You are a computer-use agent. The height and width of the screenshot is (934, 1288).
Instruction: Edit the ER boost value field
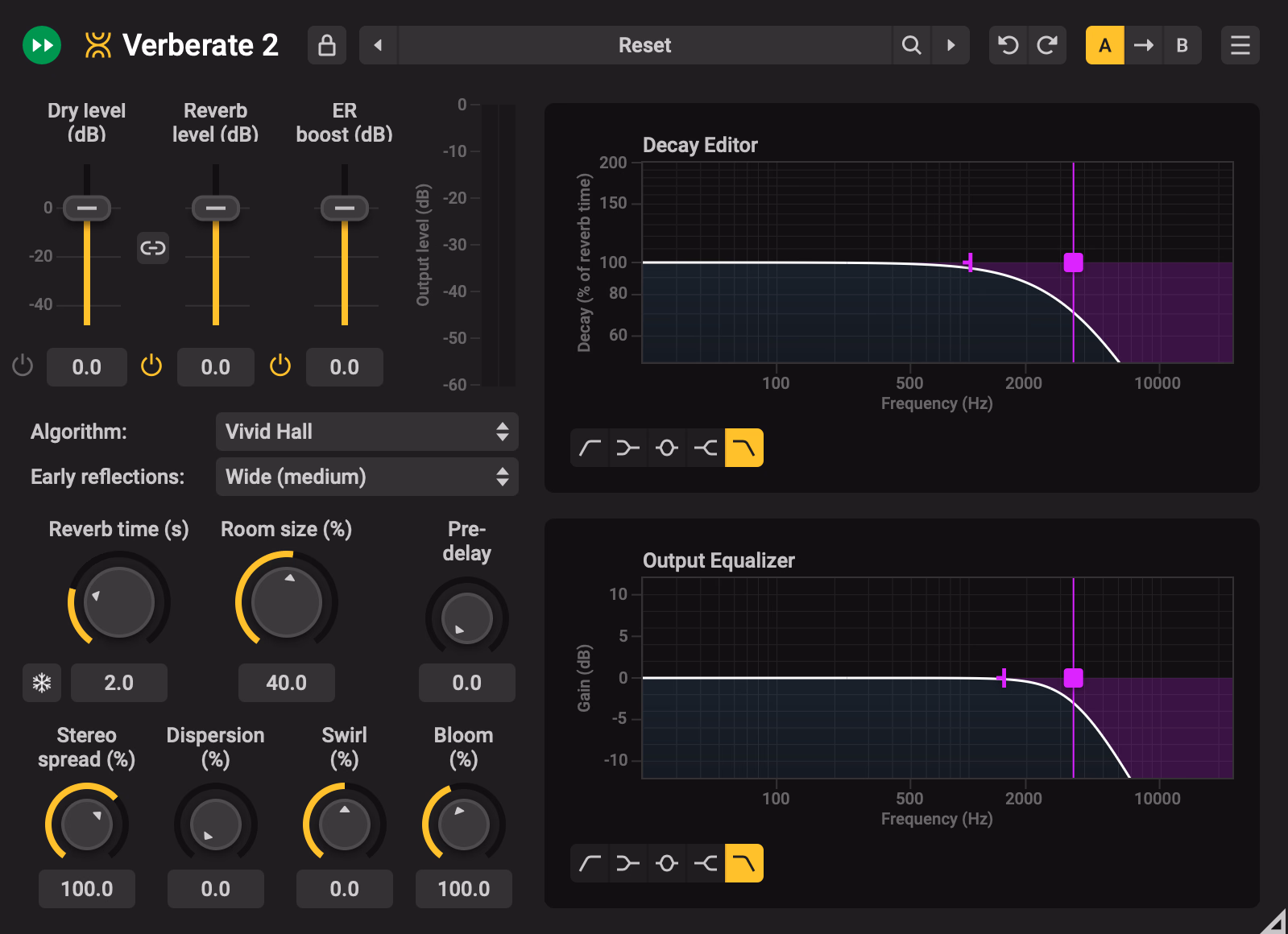click(345, 367)
